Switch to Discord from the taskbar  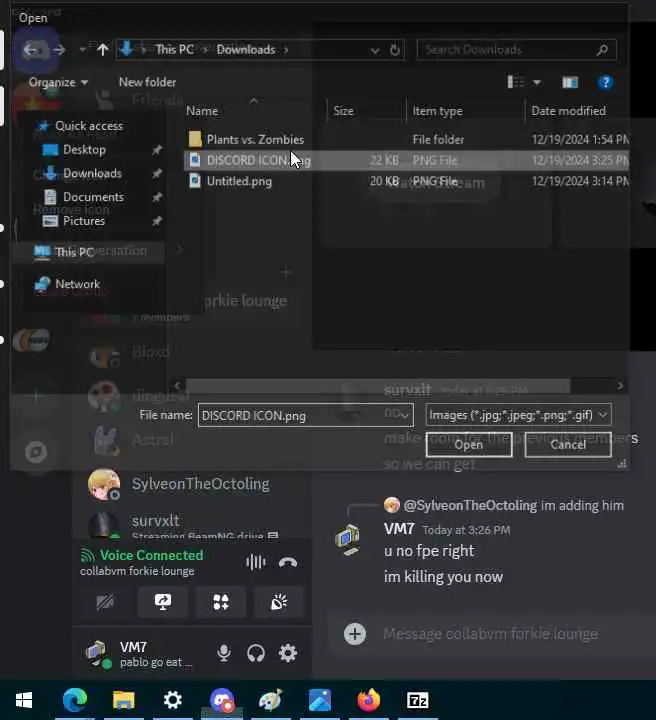[x=222, y=700]
